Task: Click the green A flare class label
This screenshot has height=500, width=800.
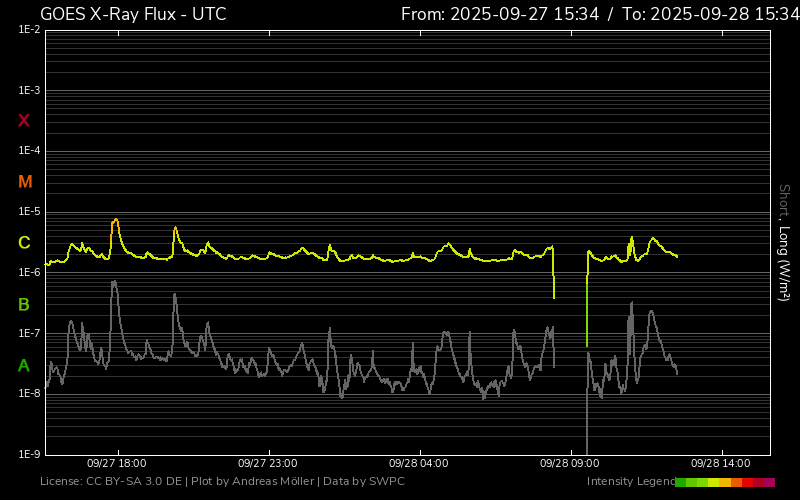Action: [x=25, y=365]
